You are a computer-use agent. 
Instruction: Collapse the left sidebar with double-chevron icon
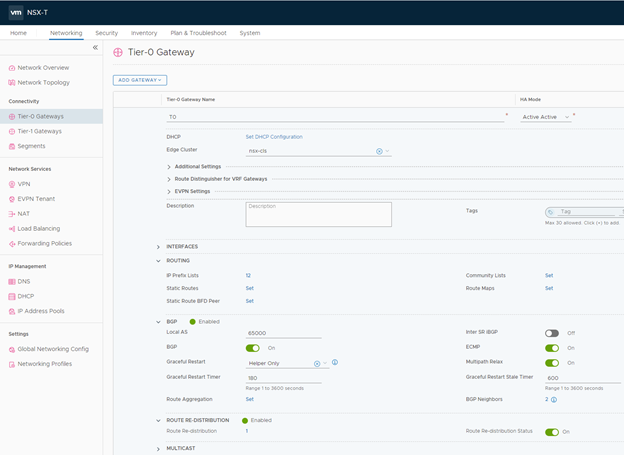(x=95, y=47)
